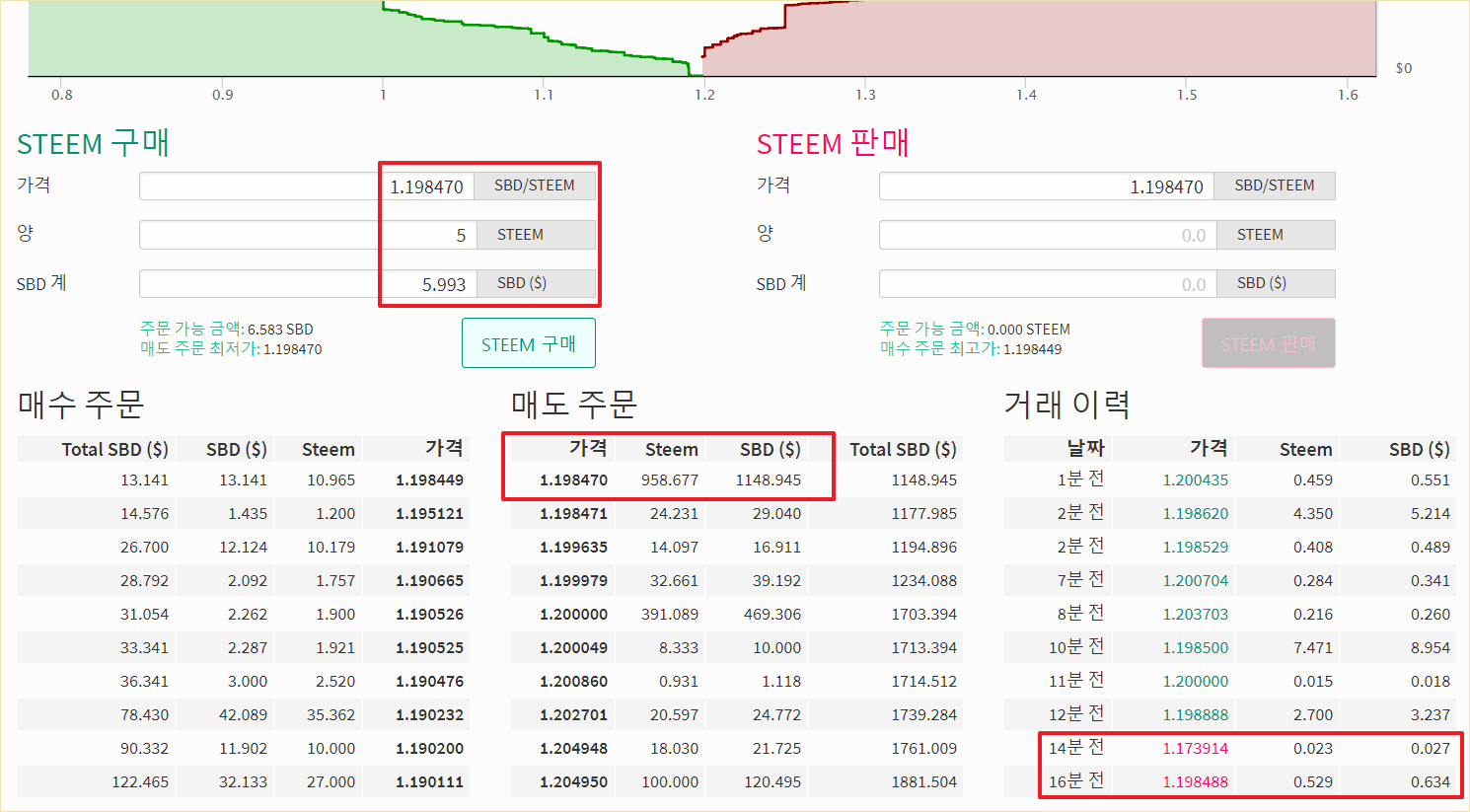1470x812 pixels.
Task: Select buy order row priced 1.190665
Action: tap(243, 581)
